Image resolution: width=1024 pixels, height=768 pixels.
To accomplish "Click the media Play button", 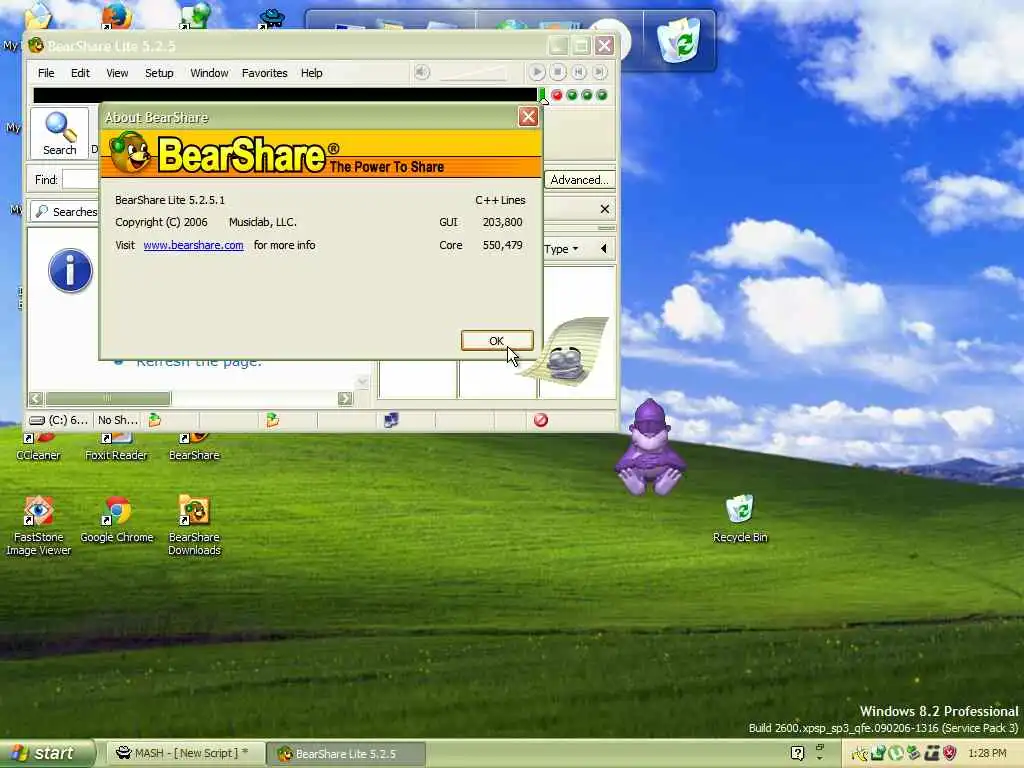I will tap(537, 72).
